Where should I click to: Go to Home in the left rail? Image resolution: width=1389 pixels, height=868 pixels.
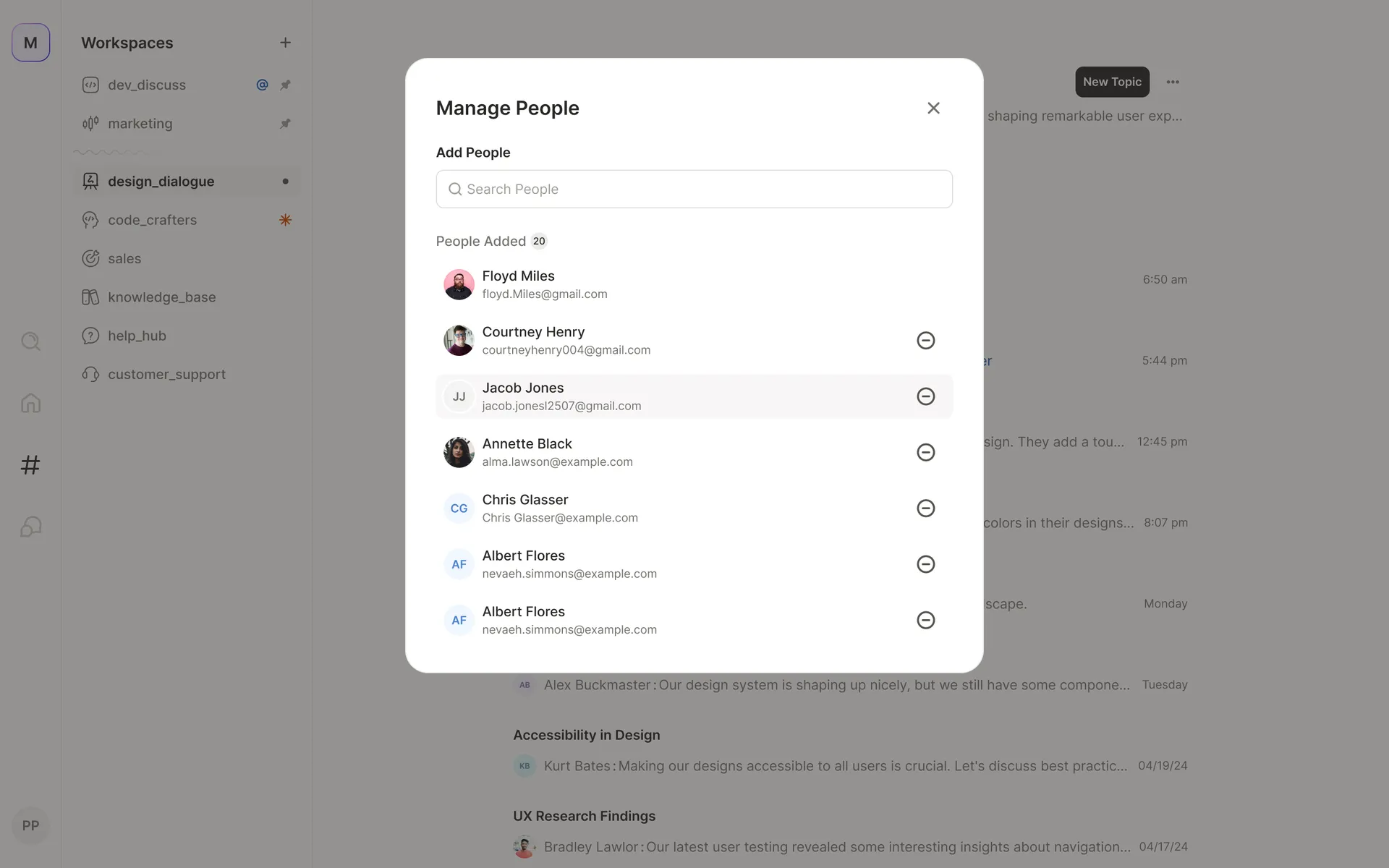tap(30, 403)
